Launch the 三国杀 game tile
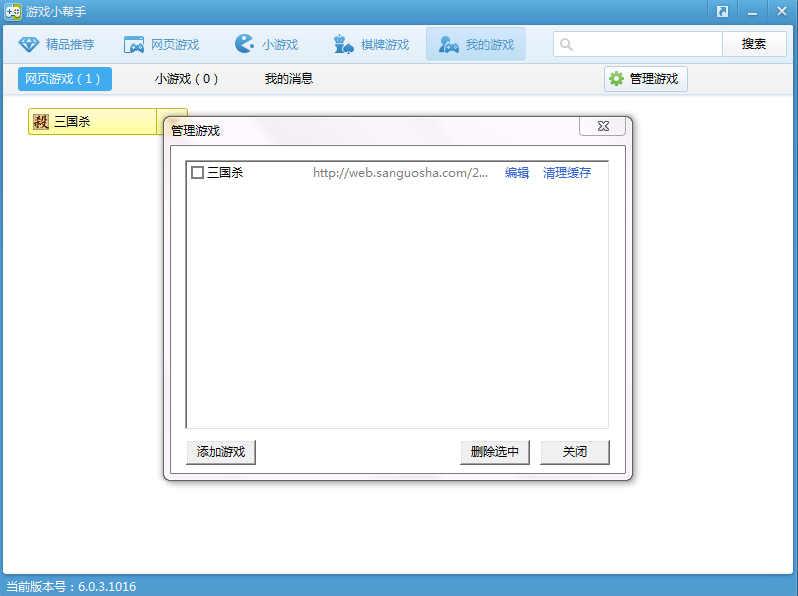Image resolution: width=798 pixels, height=596 pixels. [x=92, y=121]
